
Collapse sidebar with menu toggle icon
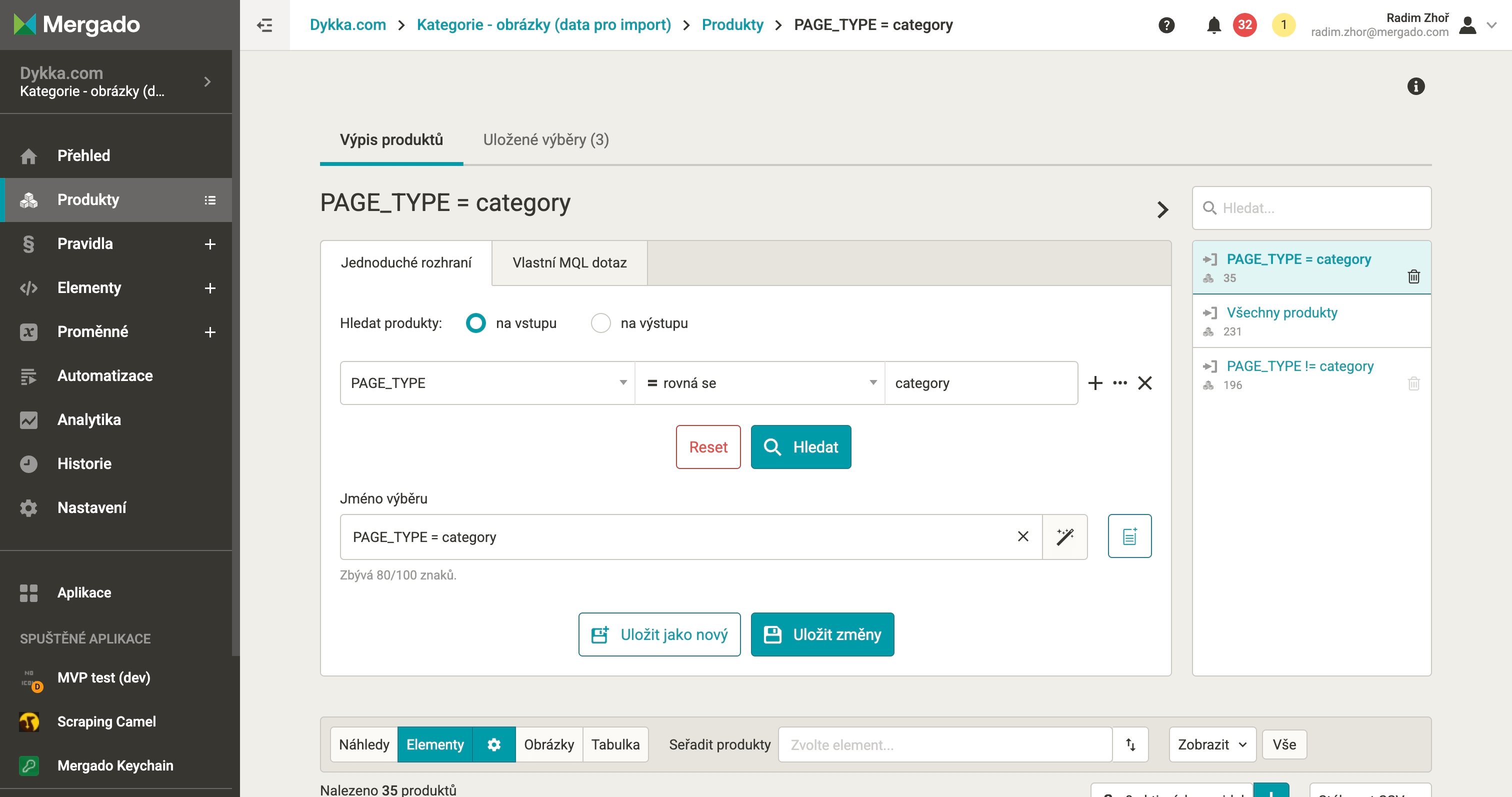pyautogui.click(x=264, y=24)
